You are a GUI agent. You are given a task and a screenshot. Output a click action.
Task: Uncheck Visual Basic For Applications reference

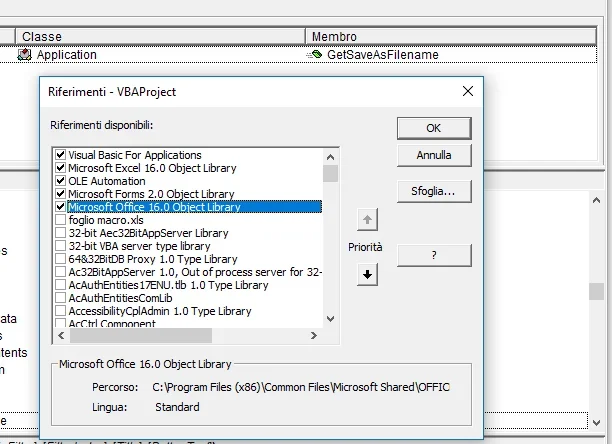(60, 155)
